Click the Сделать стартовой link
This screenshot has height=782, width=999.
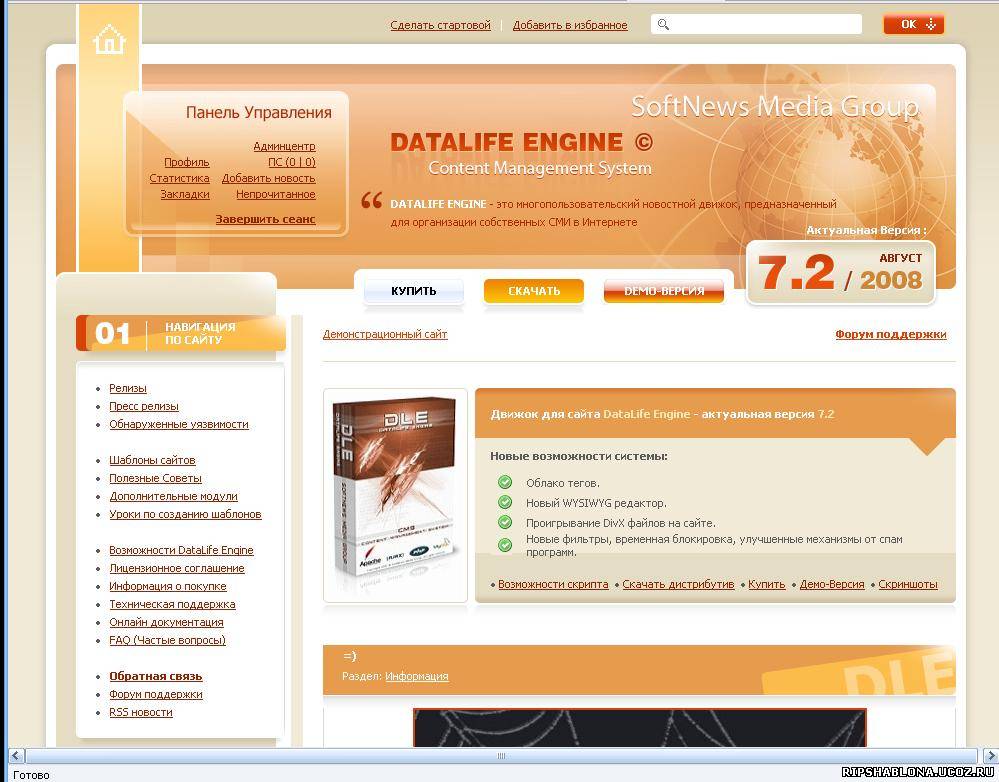[440, 25]
